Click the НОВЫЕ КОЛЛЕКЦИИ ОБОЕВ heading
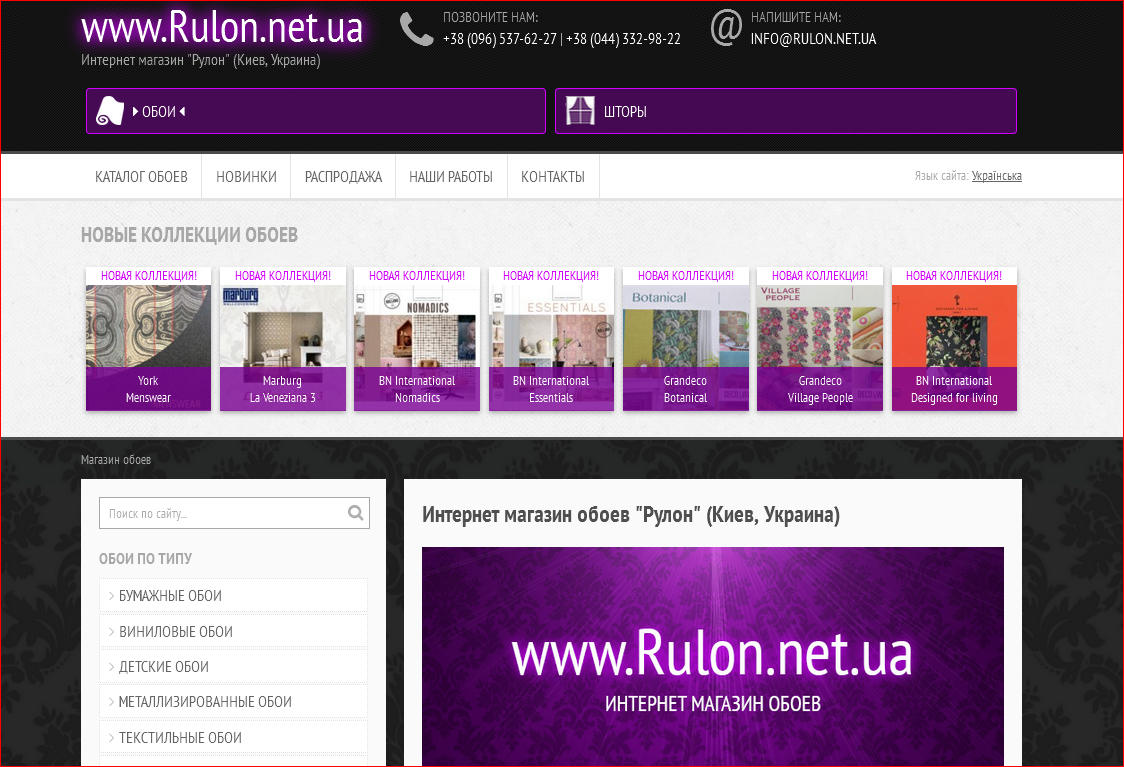This screenshot has width=1124, height=767. click(189, 235)
